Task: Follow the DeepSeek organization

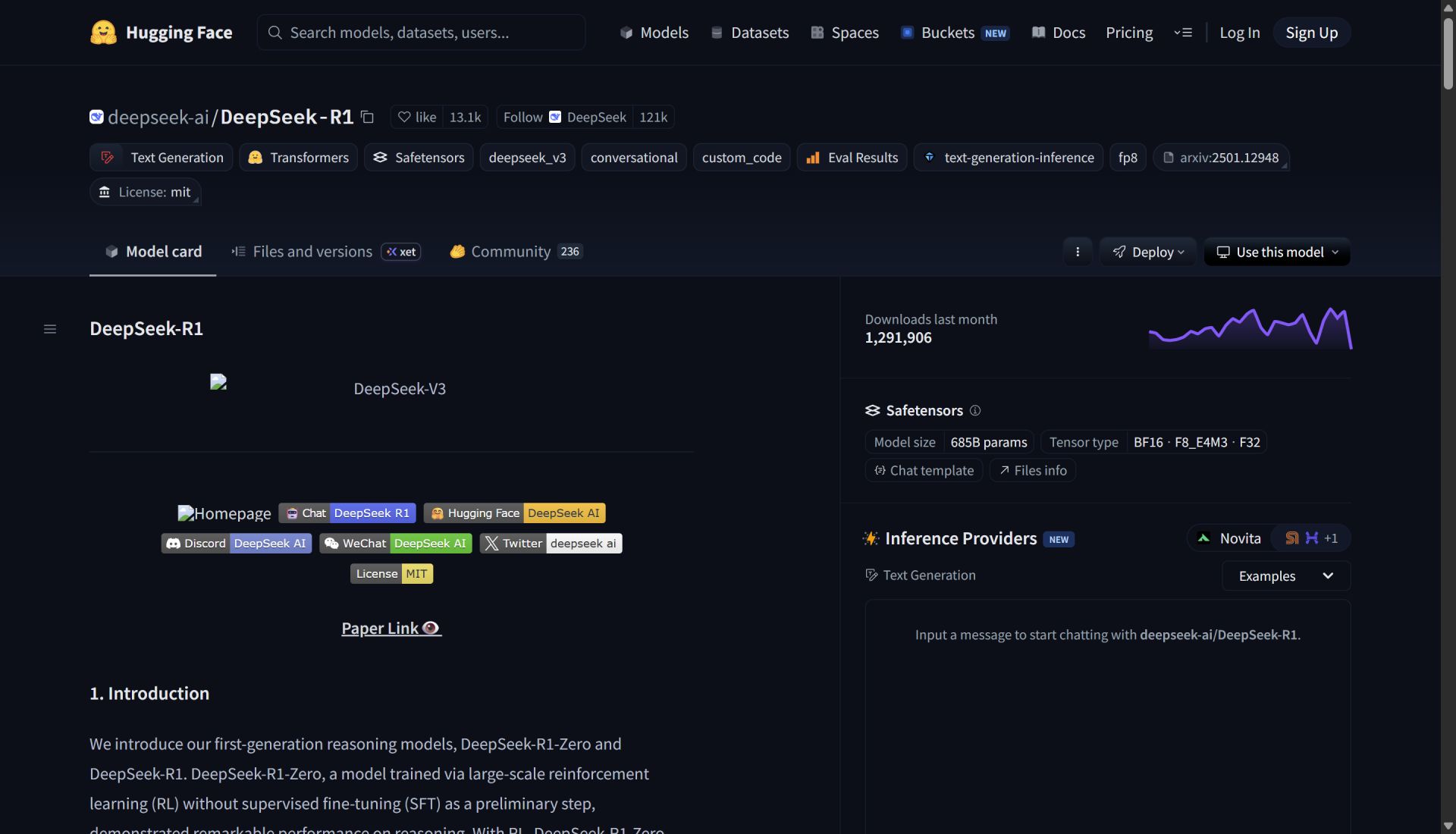Action: click(x=522, y=117)
